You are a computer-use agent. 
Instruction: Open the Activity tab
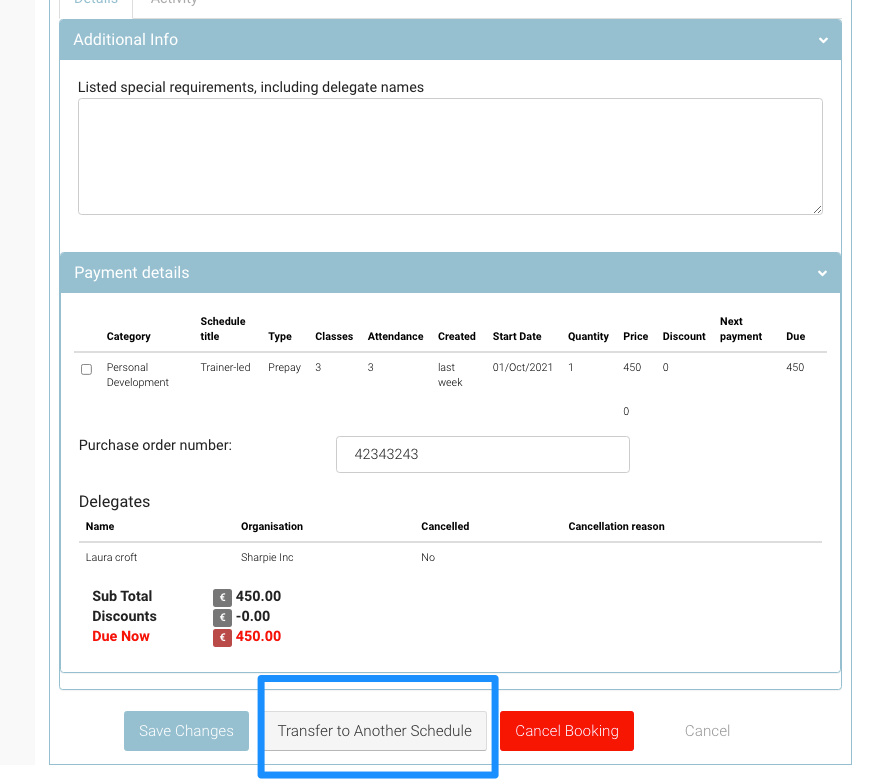(174, 3)
